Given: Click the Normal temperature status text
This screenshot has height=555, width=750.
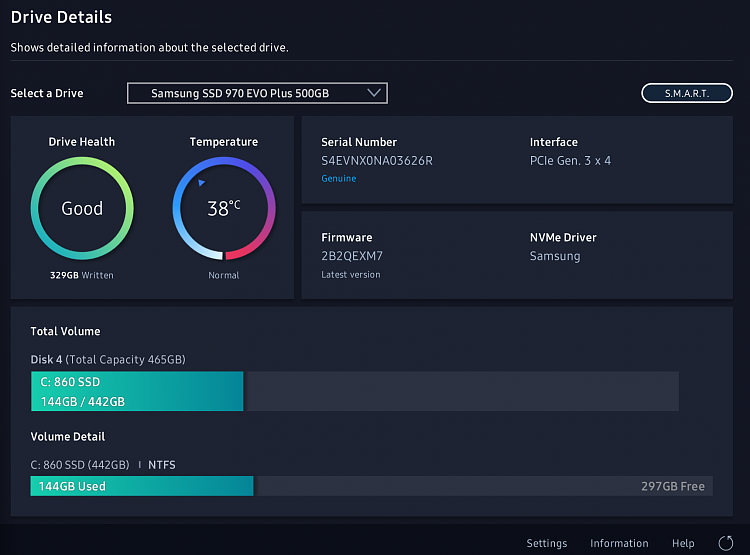Looking at the screenshot, I should click(224, 275).
